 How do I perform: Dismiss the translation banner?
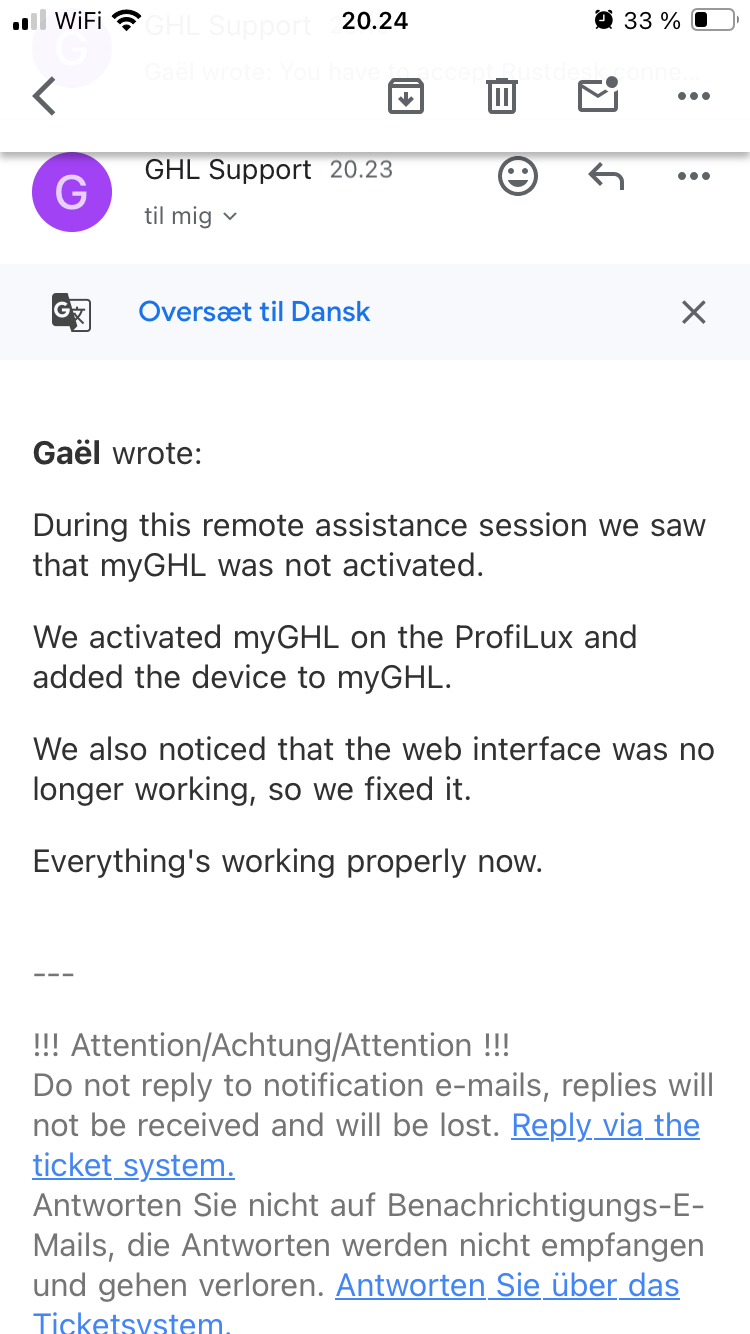point(693,312)
